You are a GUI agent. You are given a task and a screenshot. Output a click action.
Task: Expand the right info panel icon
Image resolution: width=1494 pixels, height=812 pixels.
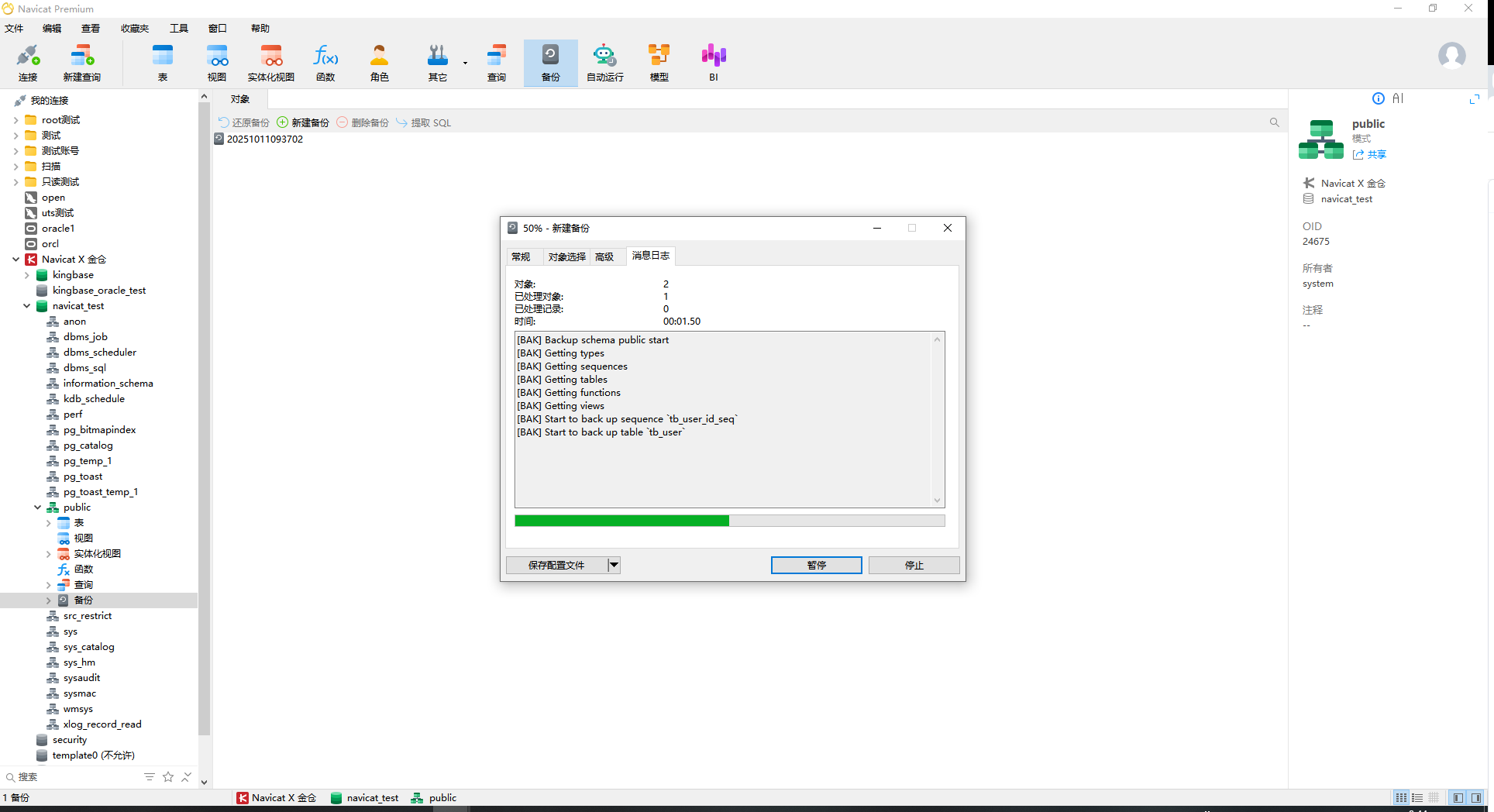tap(1475, 99)
